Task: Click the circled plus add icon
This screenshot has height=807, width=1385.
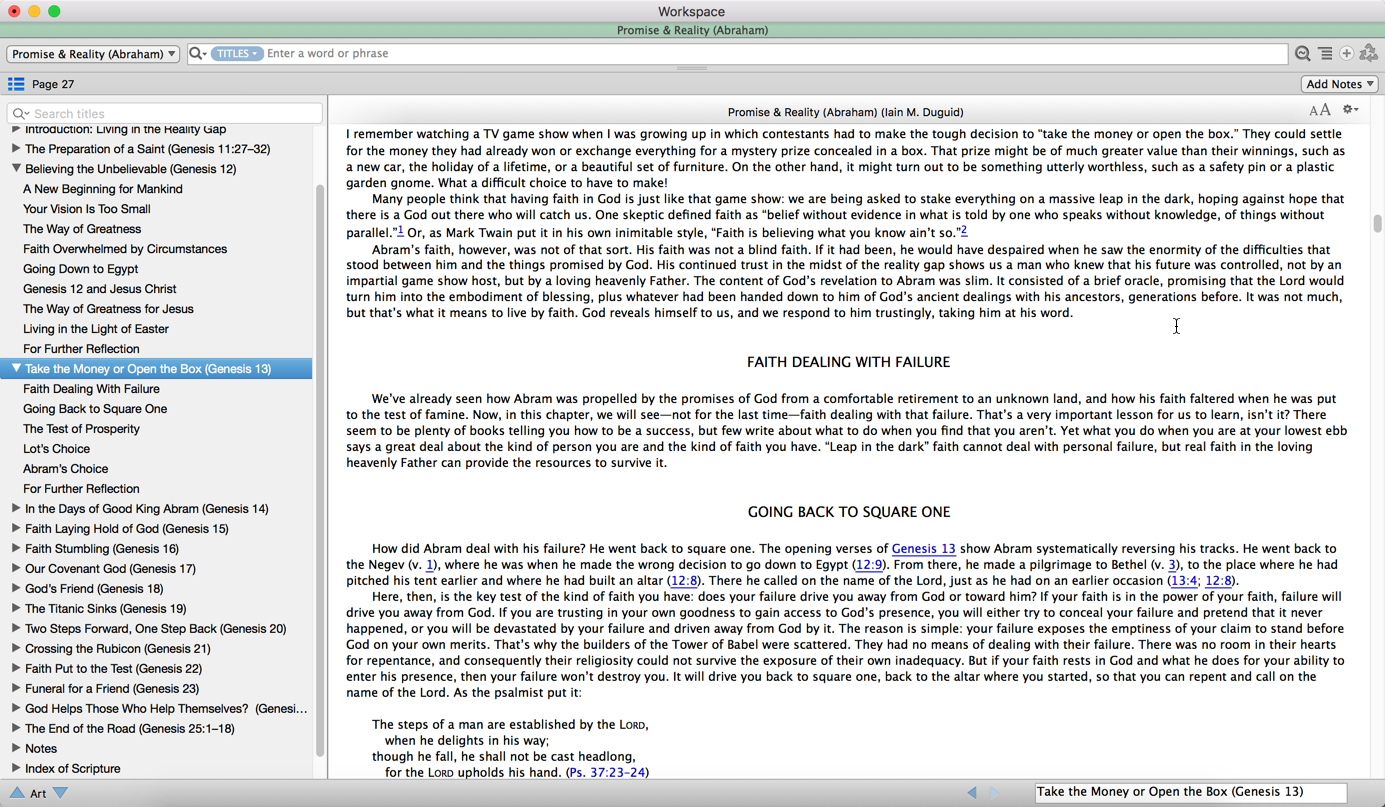Action: (1346, 54)
